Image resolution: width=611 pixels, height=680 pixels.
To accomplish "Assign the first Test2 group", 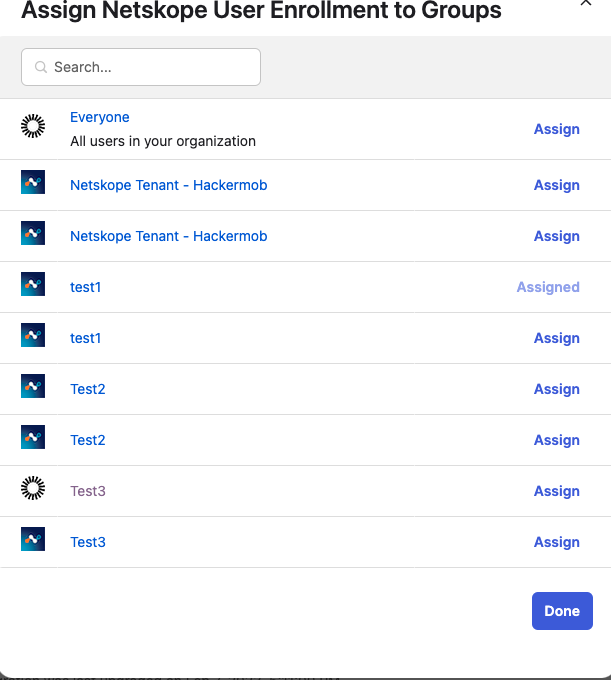I will point(556,389).
